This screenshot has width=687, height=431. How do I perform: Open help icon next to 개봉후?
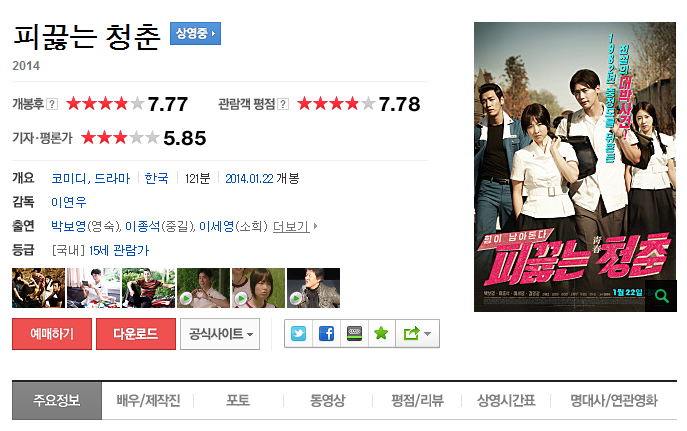click(52, 104)
